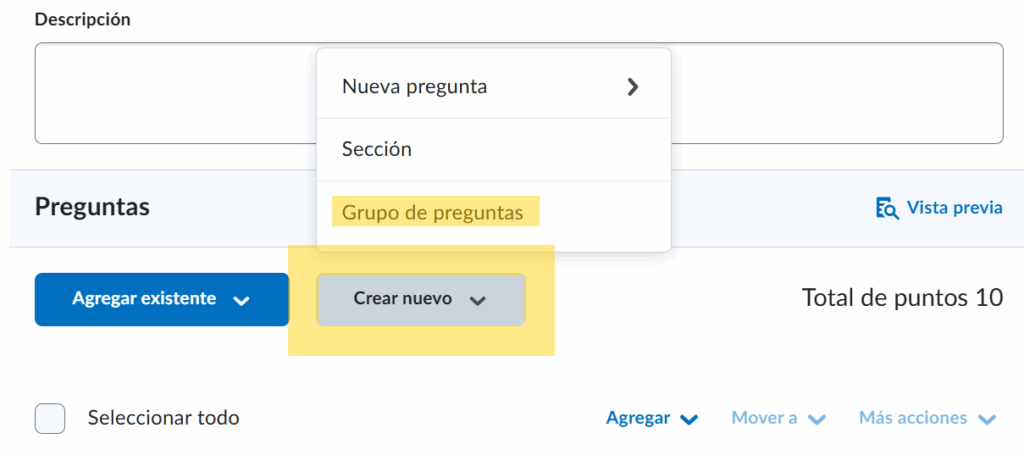1024x461 pixels.
Task: Click the chevron on Agregar existente
Action: (240, 300)
